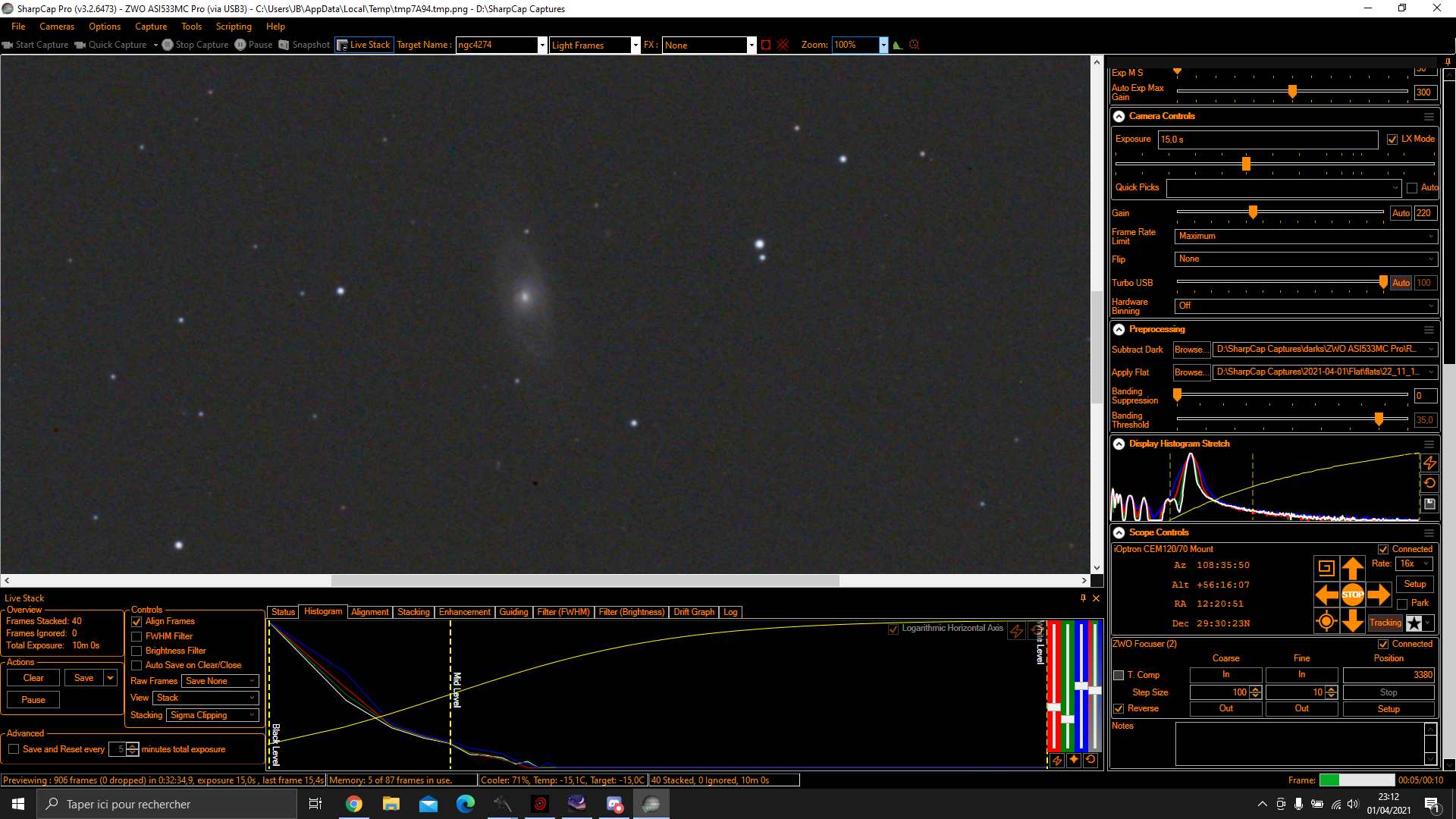Enable the FWHM Filter checkbox
The image size is (1456, 819).
[x=136, y=637]
